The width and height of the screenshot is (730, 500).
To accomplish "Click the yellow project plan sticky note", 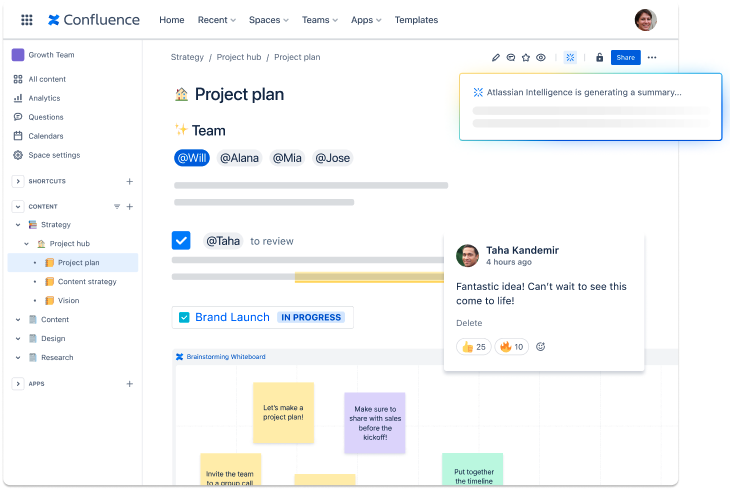I will tap(283, 412).
